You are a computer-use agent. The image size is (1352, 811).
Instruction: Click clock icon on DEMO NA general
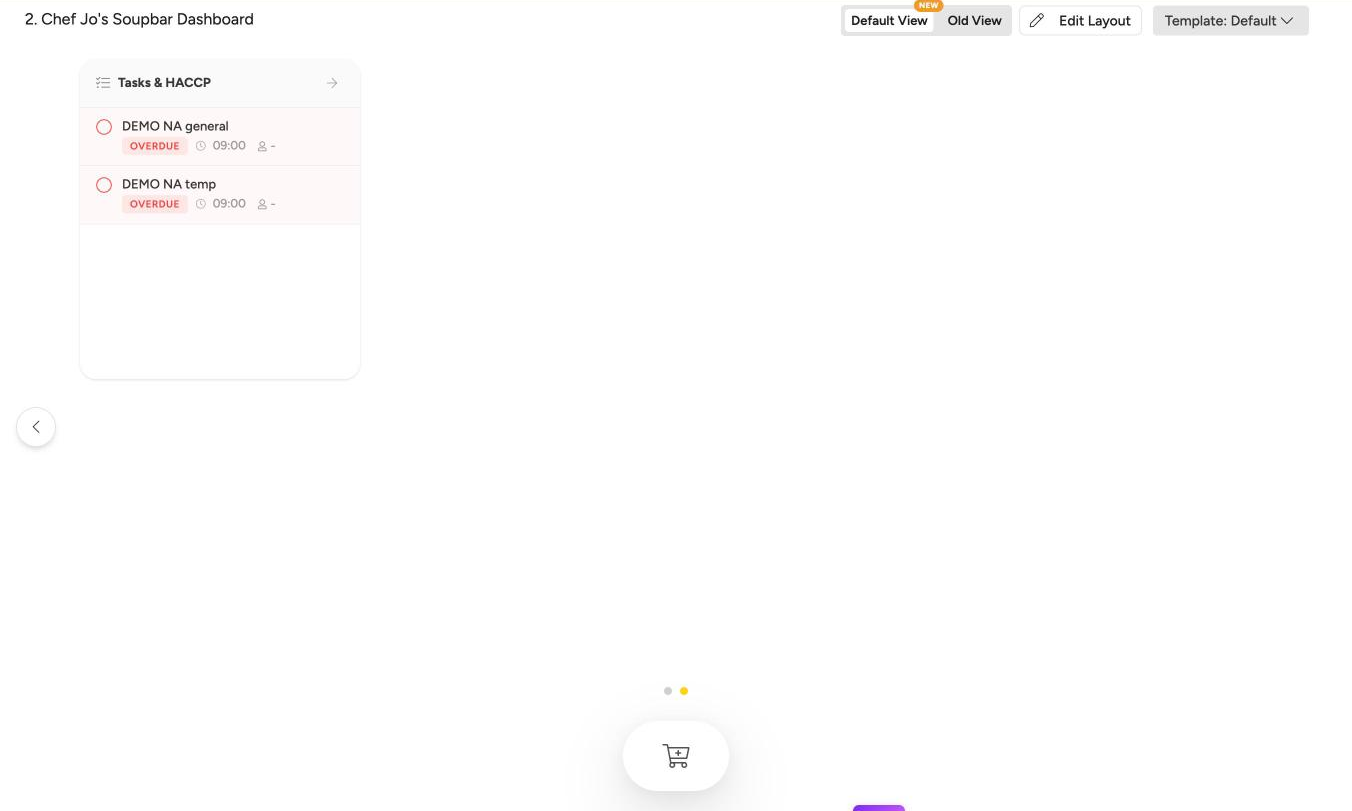201,146
